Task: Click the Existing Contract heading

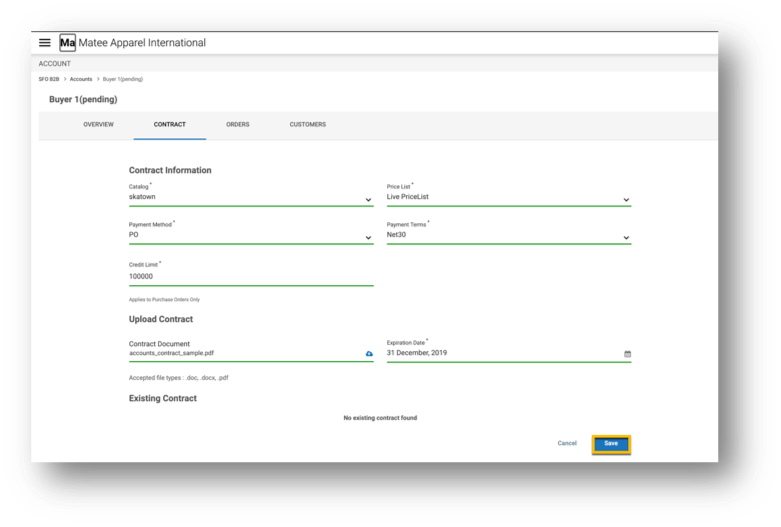Action: tap(162, 398)
